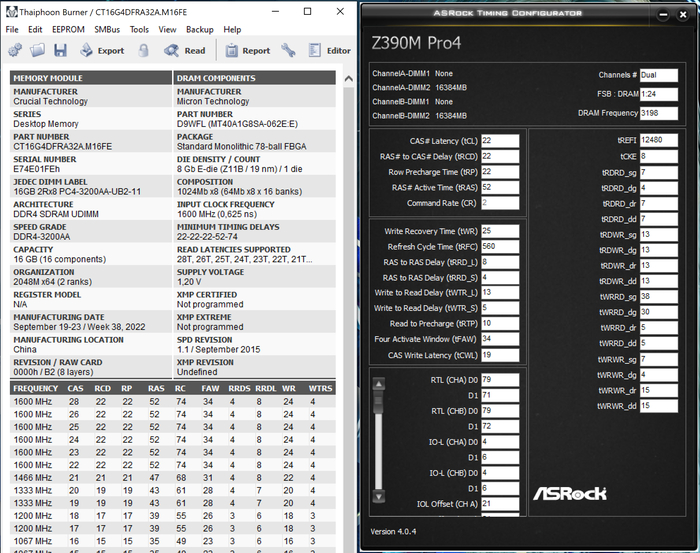Click the CAS Write Latency (tCWL) field
700x553 pixels.
[x=500, y=355]
